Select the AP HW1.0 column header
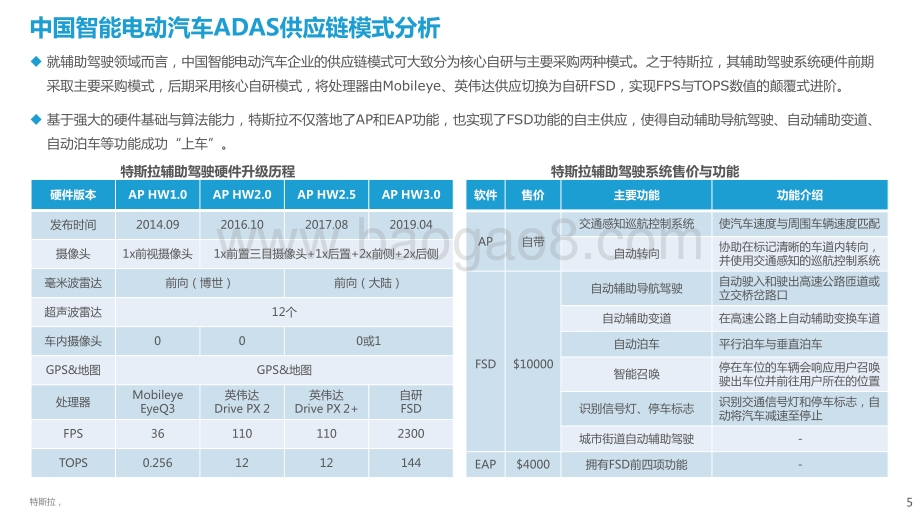920x518 pixels. [x=158, y=195]
